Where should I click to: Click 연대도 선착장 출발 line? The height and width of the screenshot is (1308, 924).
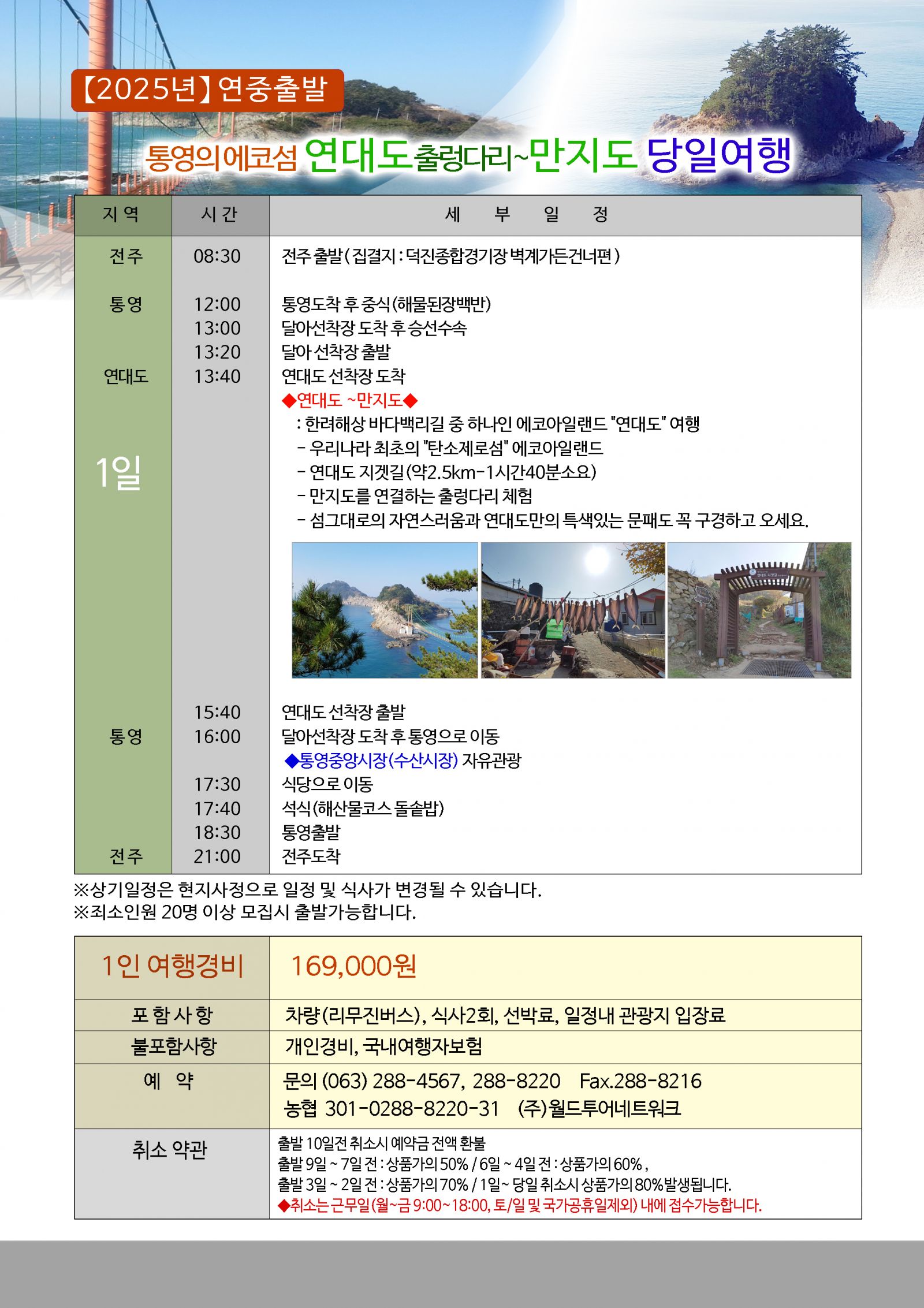click(344, 713)
